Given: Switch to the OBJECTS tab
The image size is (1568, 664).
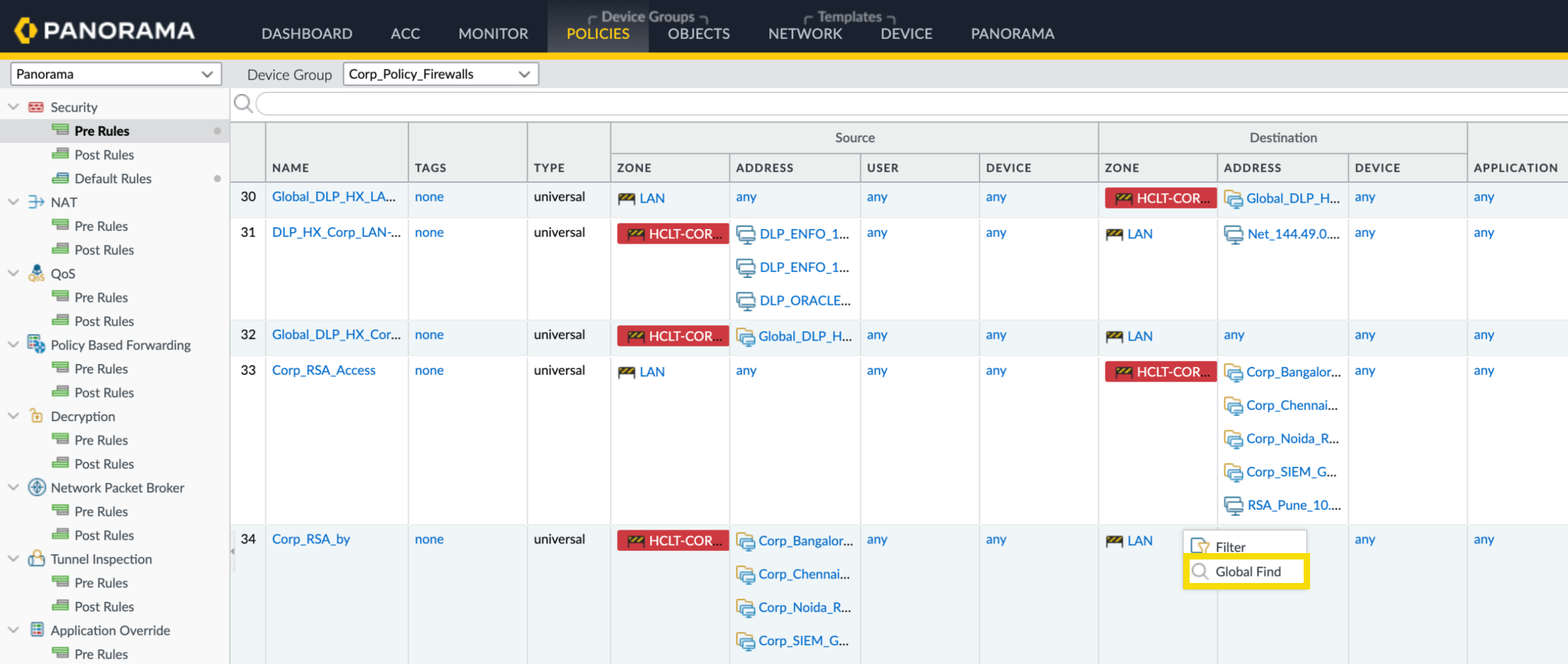Looking at the screenshot, I should click(x=698, y=33).
